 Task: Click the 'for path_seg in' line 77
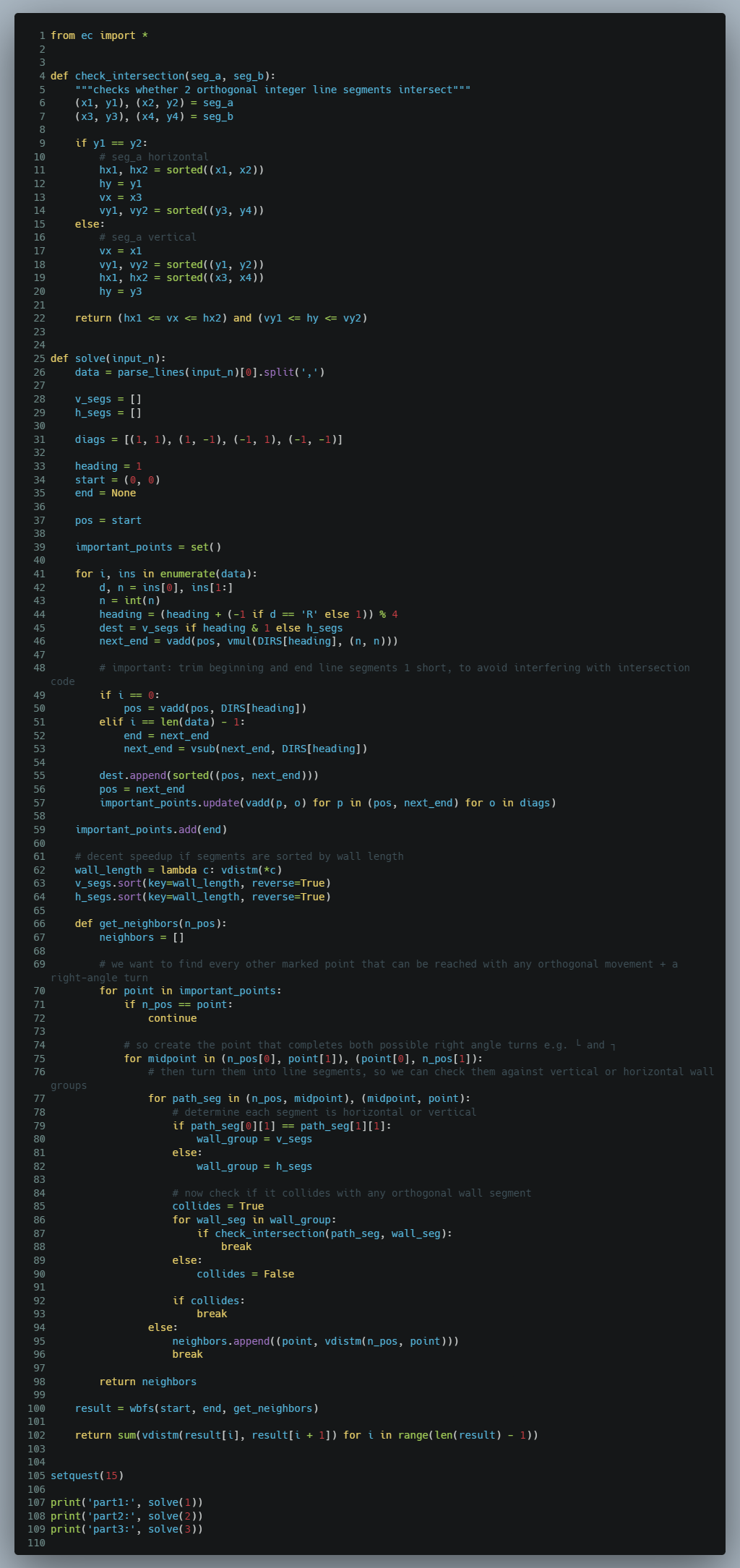[x=309, y=1098]
